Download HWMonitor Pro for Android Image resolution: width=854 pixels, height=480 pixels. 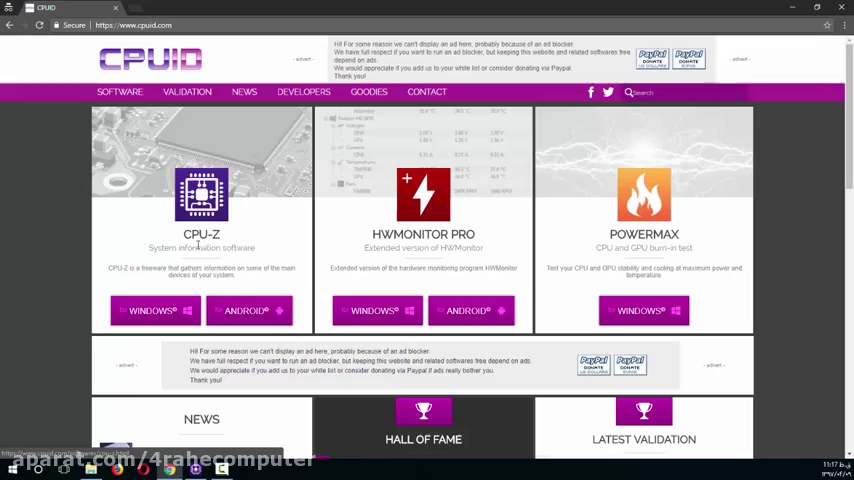tap(471, 311)
